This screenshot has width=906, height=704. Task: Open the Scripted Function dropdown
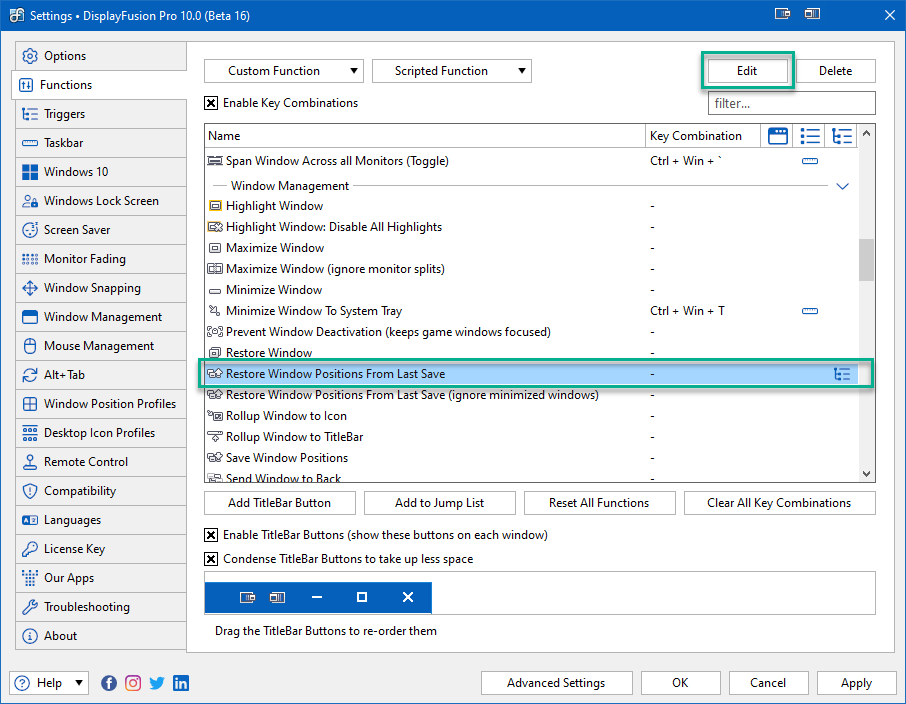click(452, 71)
